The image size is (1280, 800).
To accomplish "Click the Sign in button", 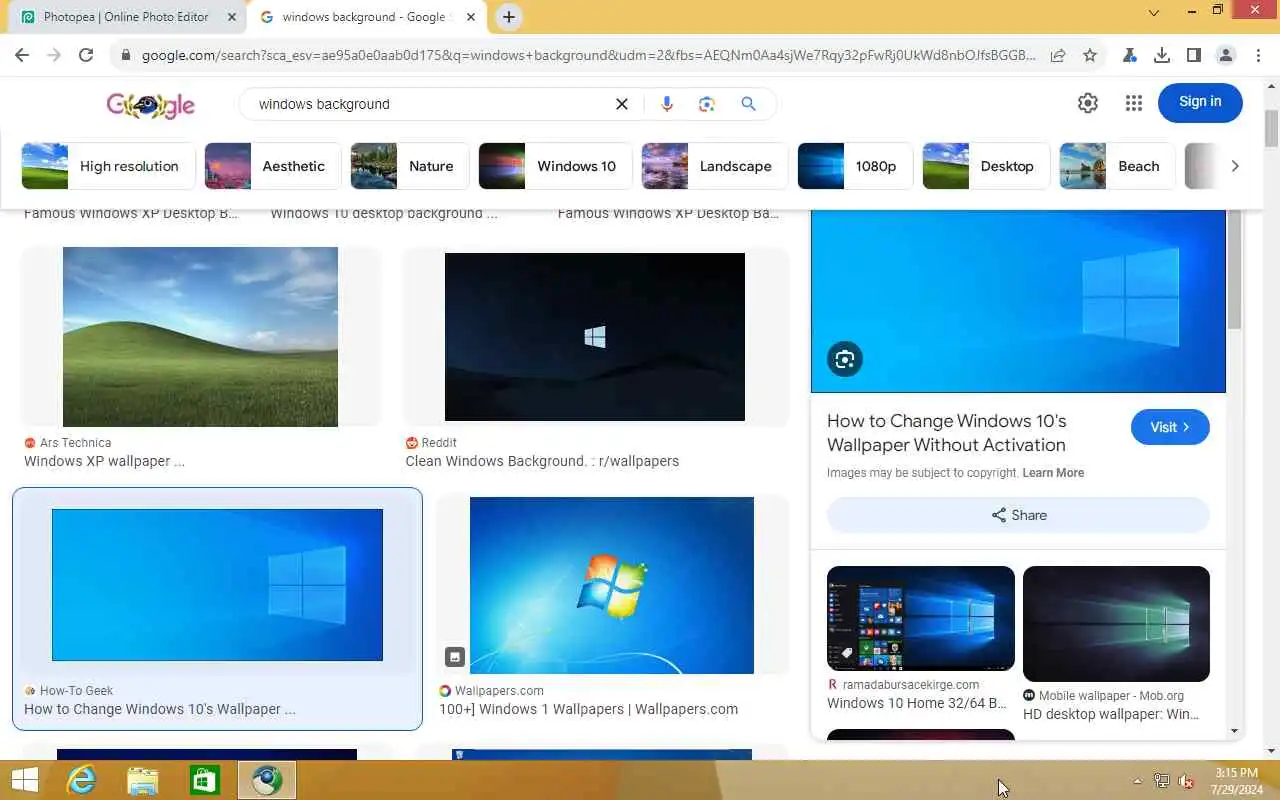I will click(x=1200, y=102).
